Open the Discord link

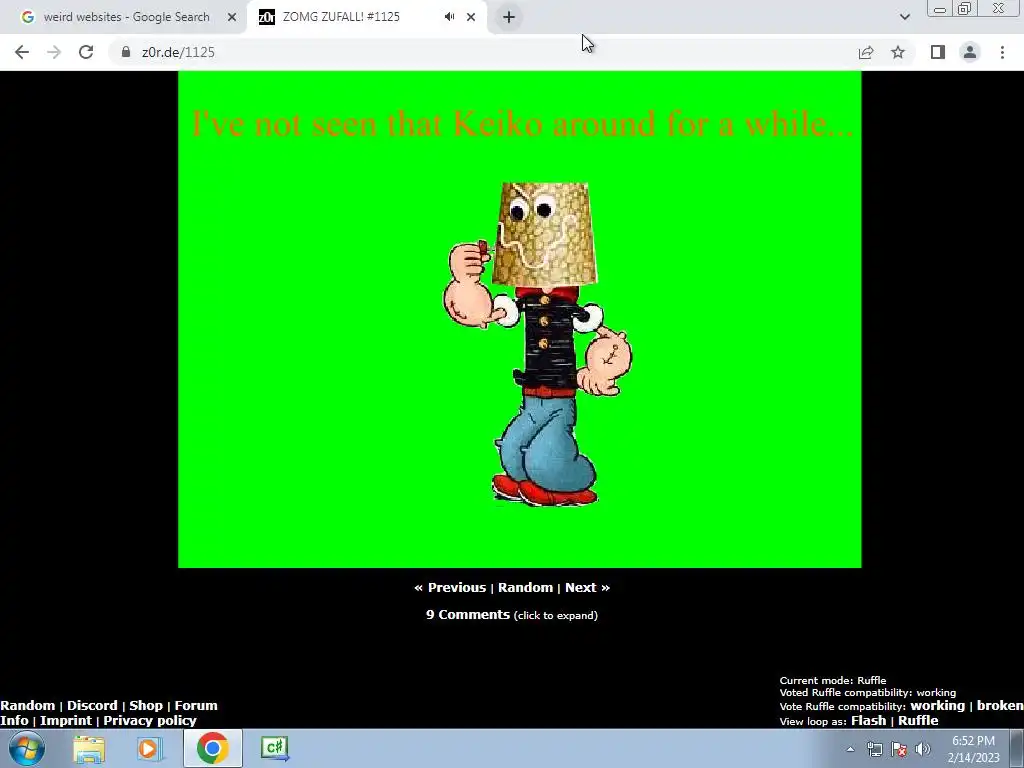pos(92,705)
